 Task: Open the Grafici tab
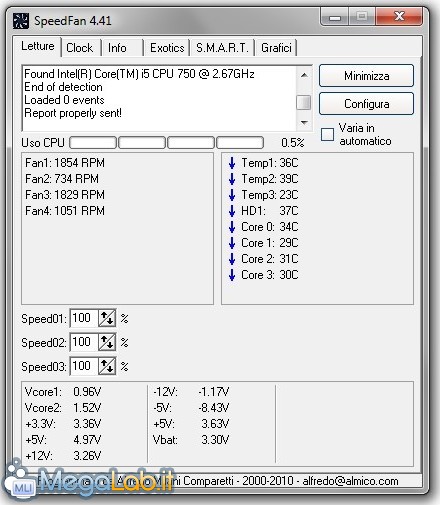(x=276, y=48)
